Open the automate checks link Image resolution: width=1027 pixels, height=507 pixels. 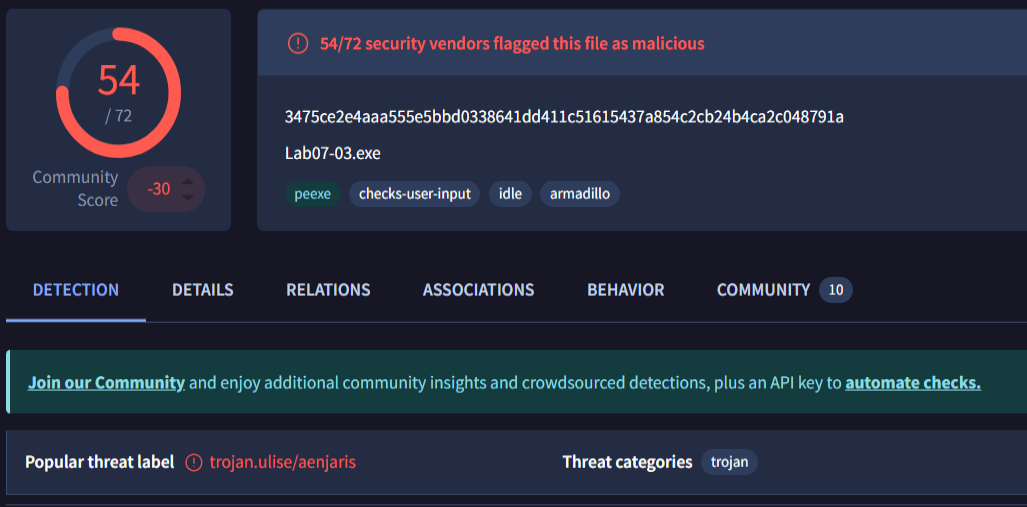[913, 383]
